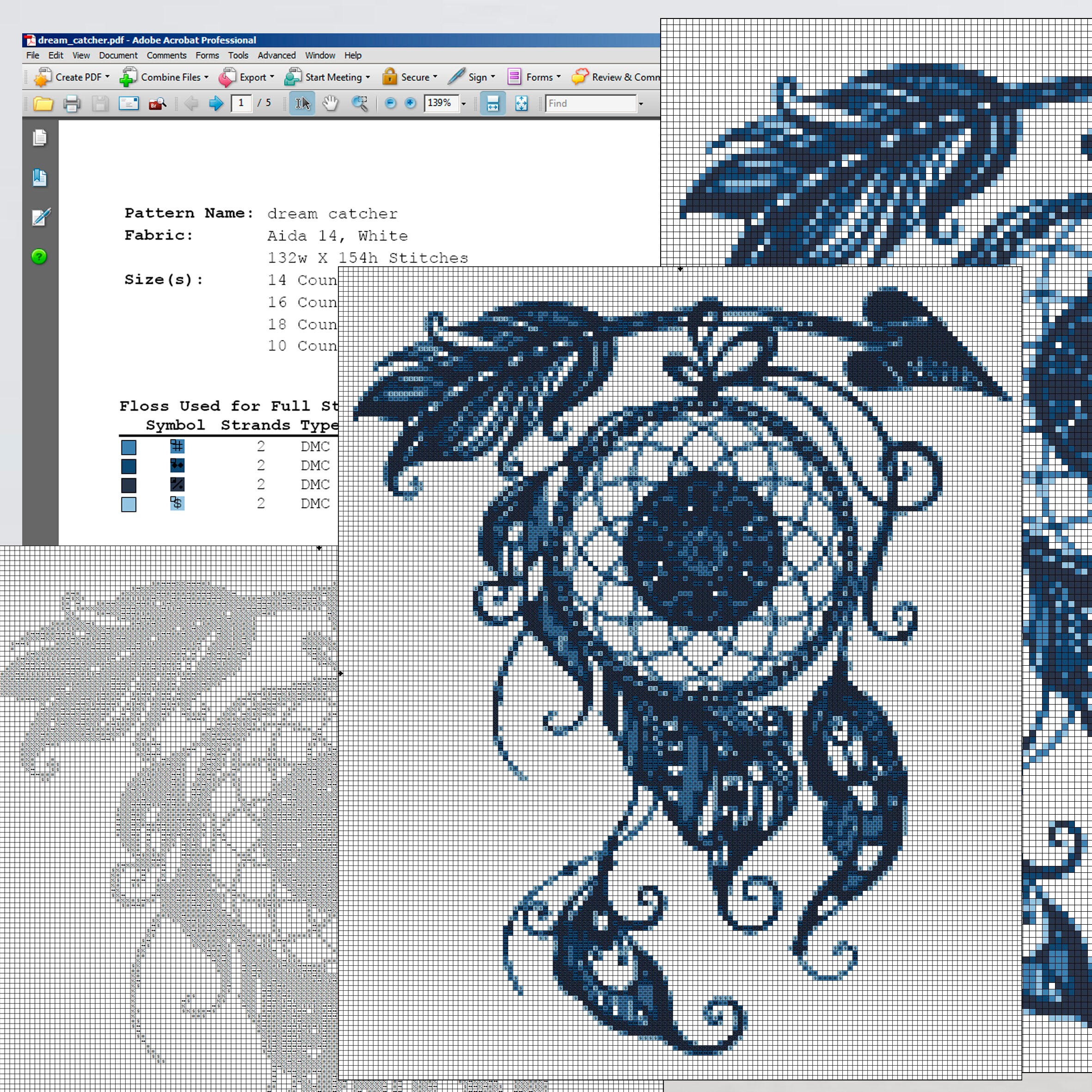Click the Print icon
Screen dimensions: 1092x1092
coord(71,104)
